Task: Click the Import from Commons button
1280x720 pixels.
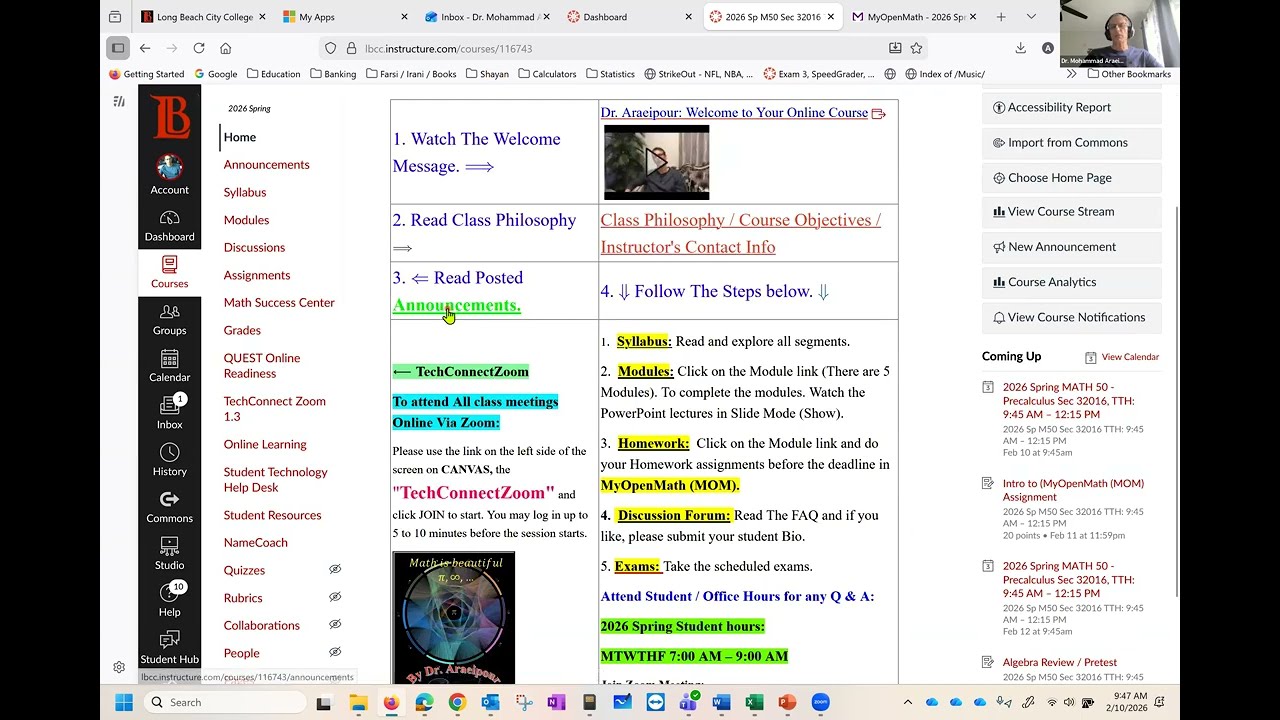Action: tap(1071, 143)
